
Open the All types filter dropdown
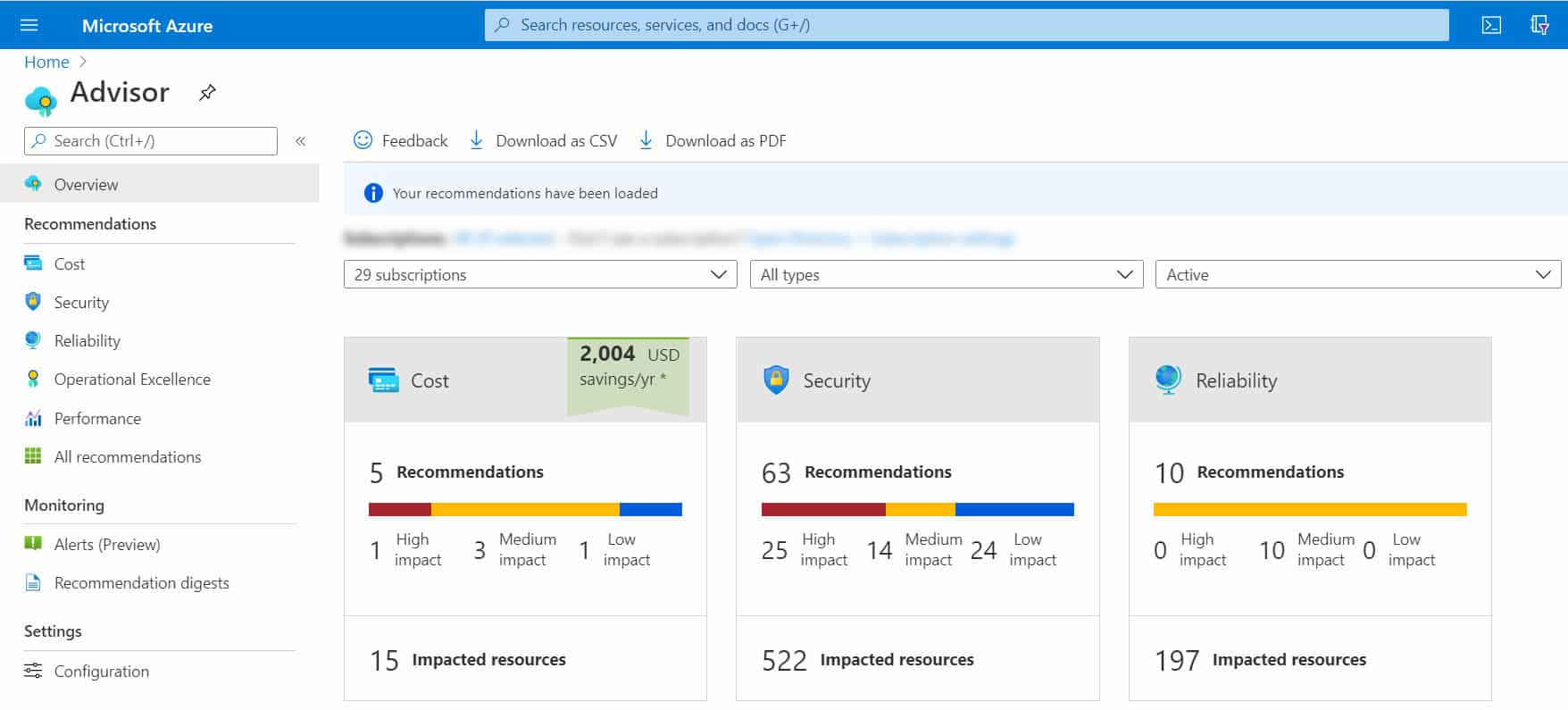coord(947,274)
